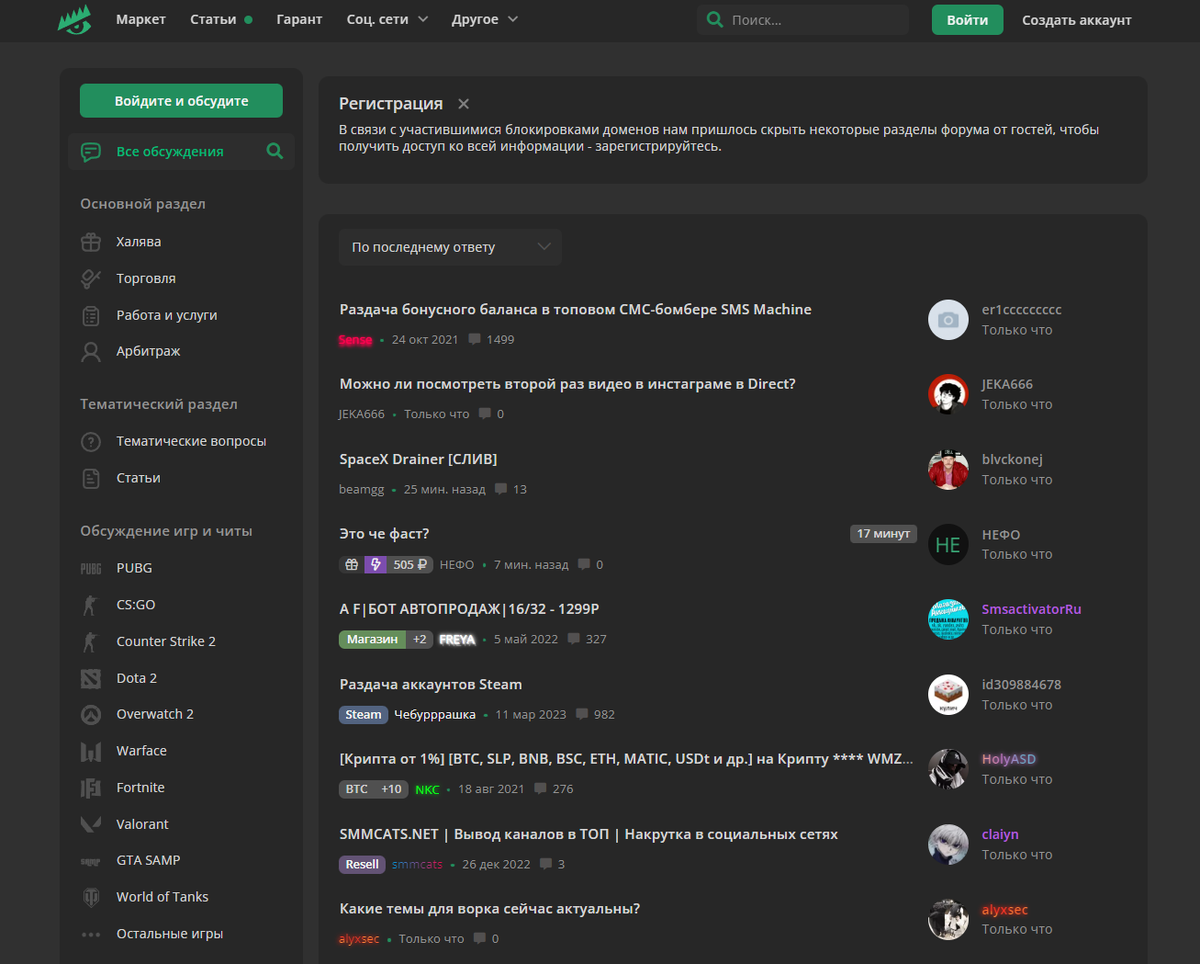The height and width of the screenshot is (964, 1200).
Task: Click the three-dots Остальные игры icon
Action: 91,934
